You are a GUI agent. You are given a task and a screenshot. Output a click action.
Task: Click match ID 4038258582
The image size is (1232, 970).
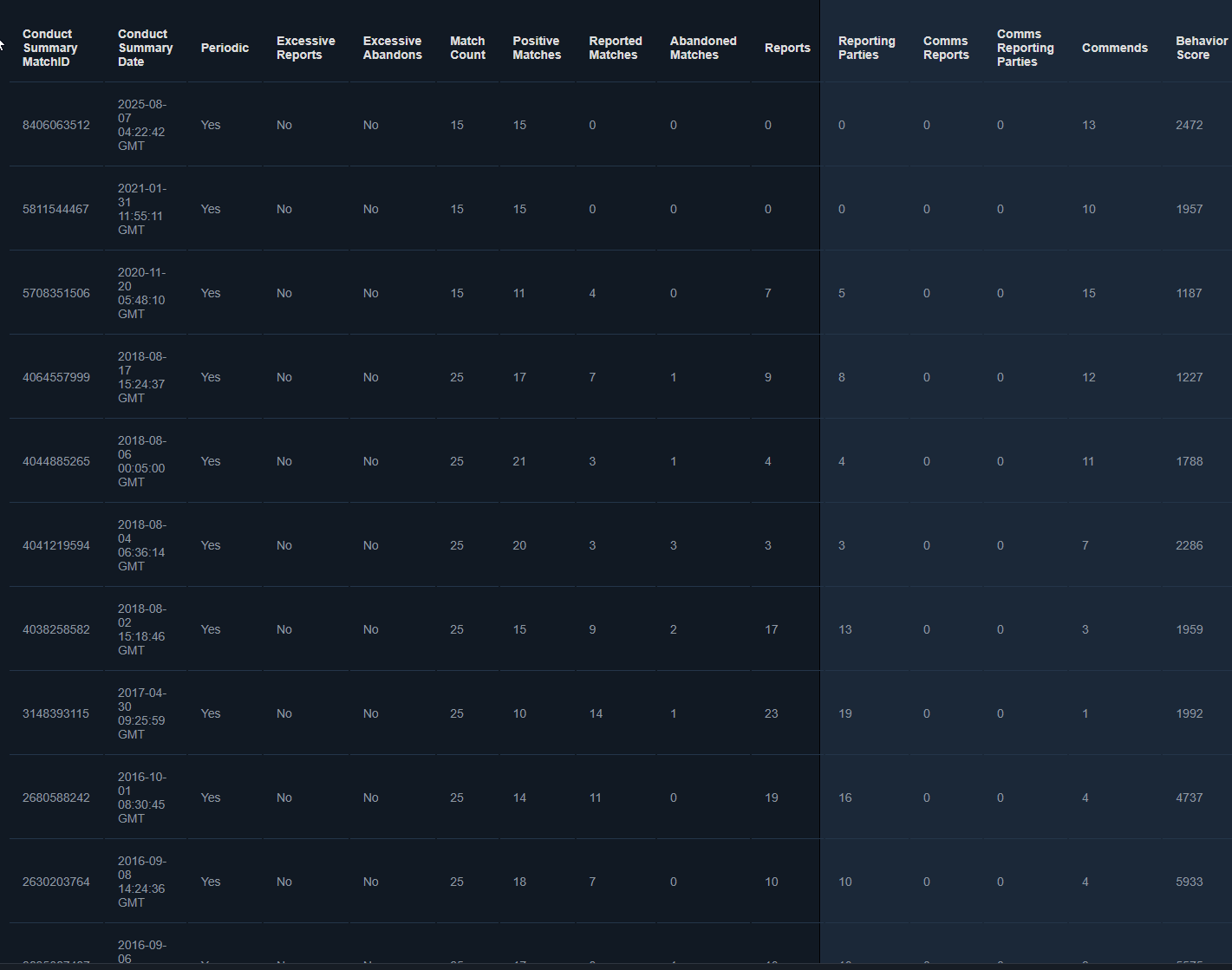coord(56,629)
